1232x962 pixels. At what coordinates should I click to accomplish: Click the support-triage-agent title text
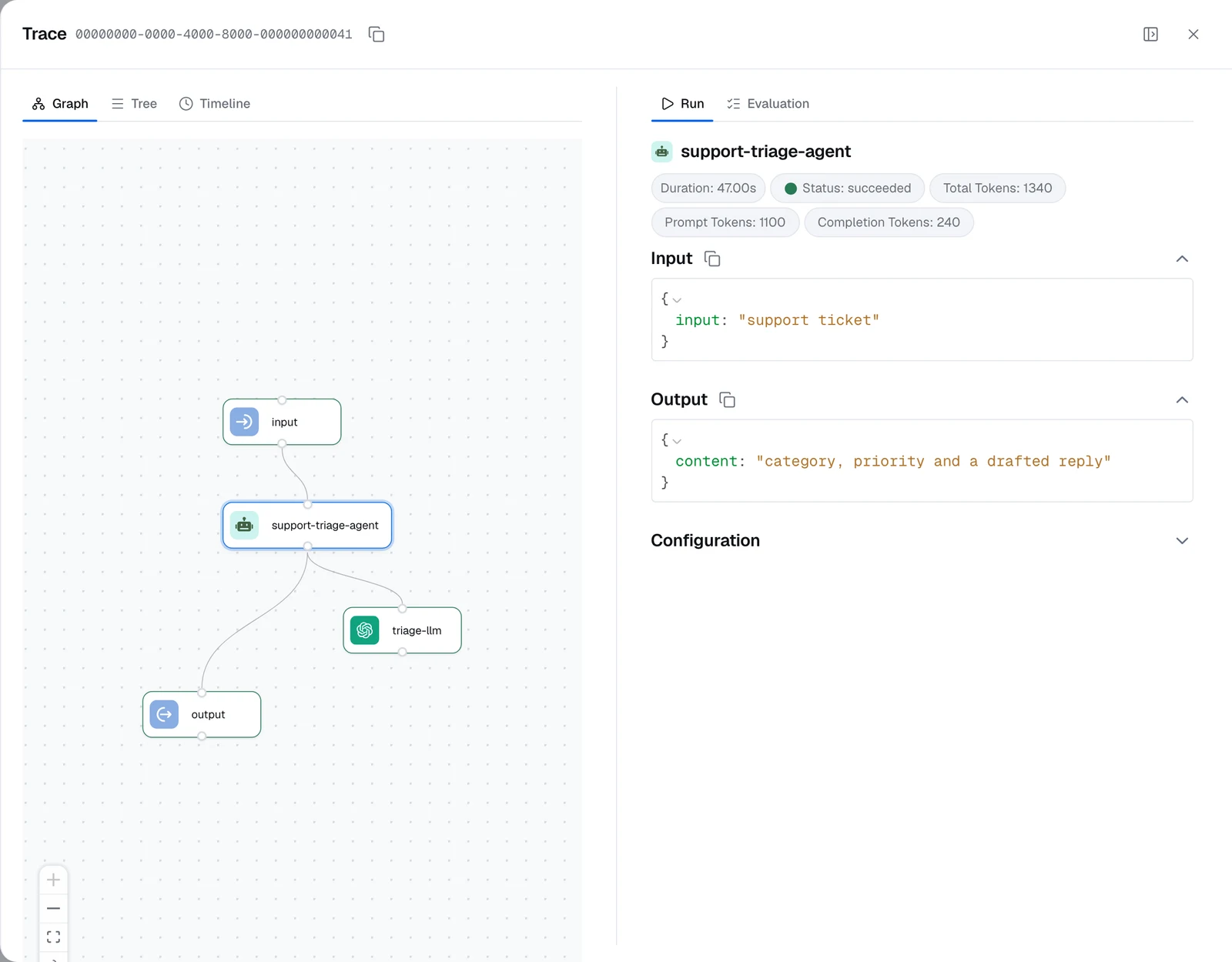[765, 152]
